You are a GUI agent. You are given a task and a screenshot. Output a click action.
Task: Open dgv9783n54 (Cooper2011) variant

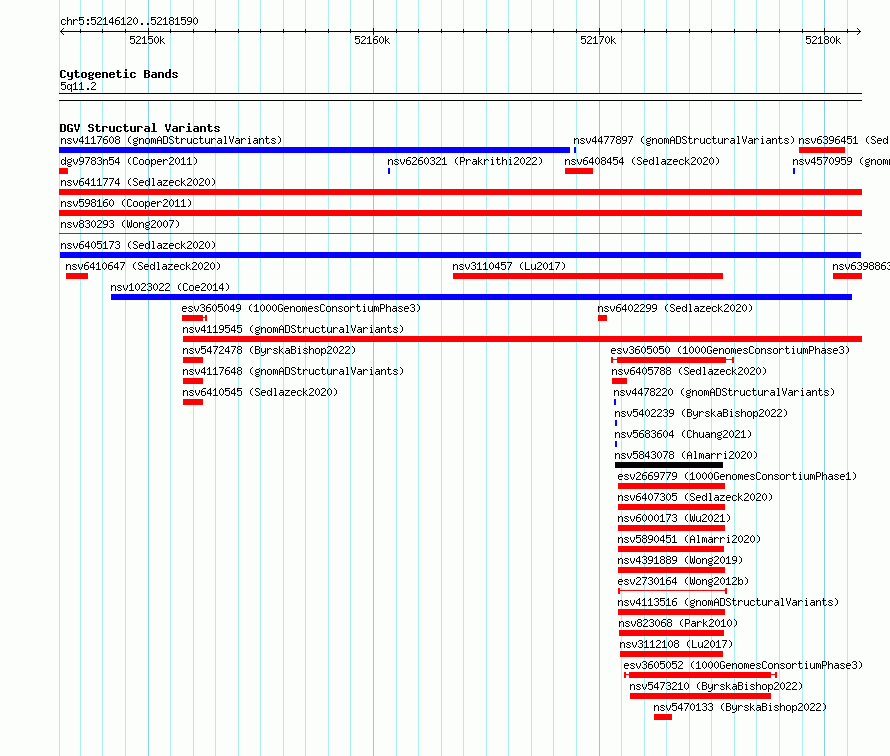[x=129, y=161]
